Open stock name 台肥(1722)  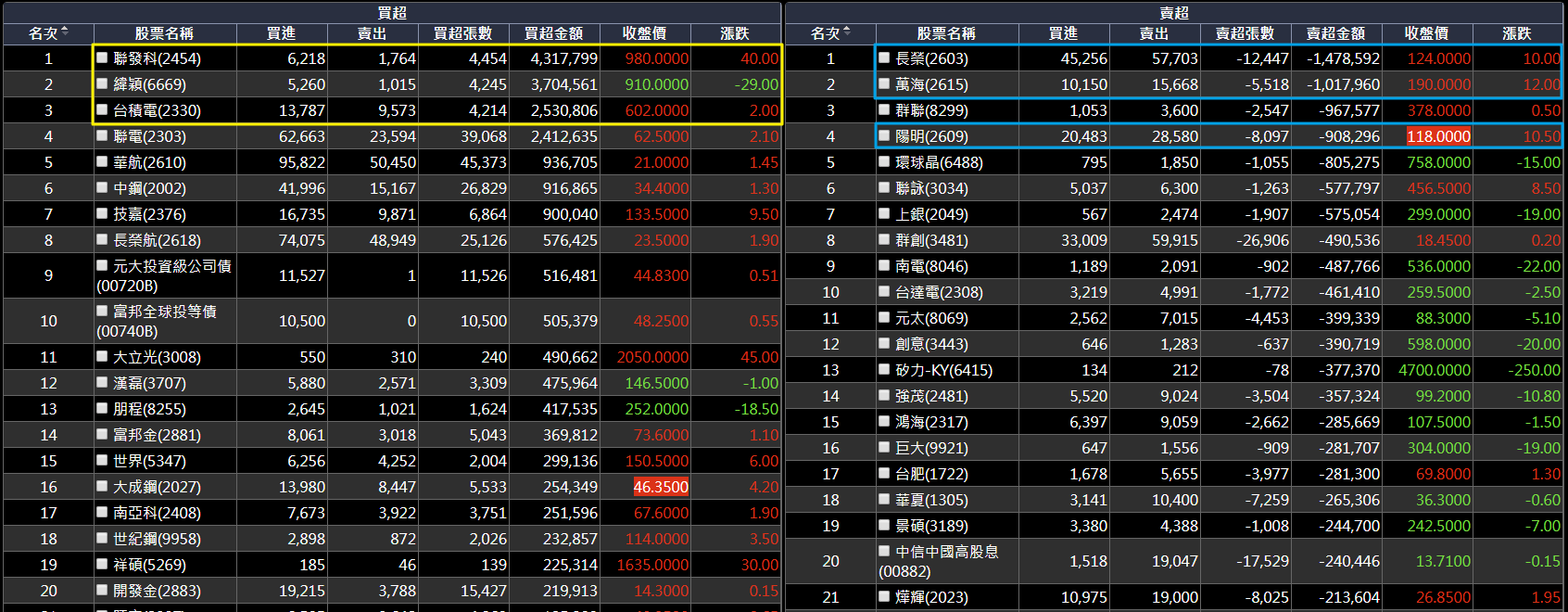coord(931,474)
